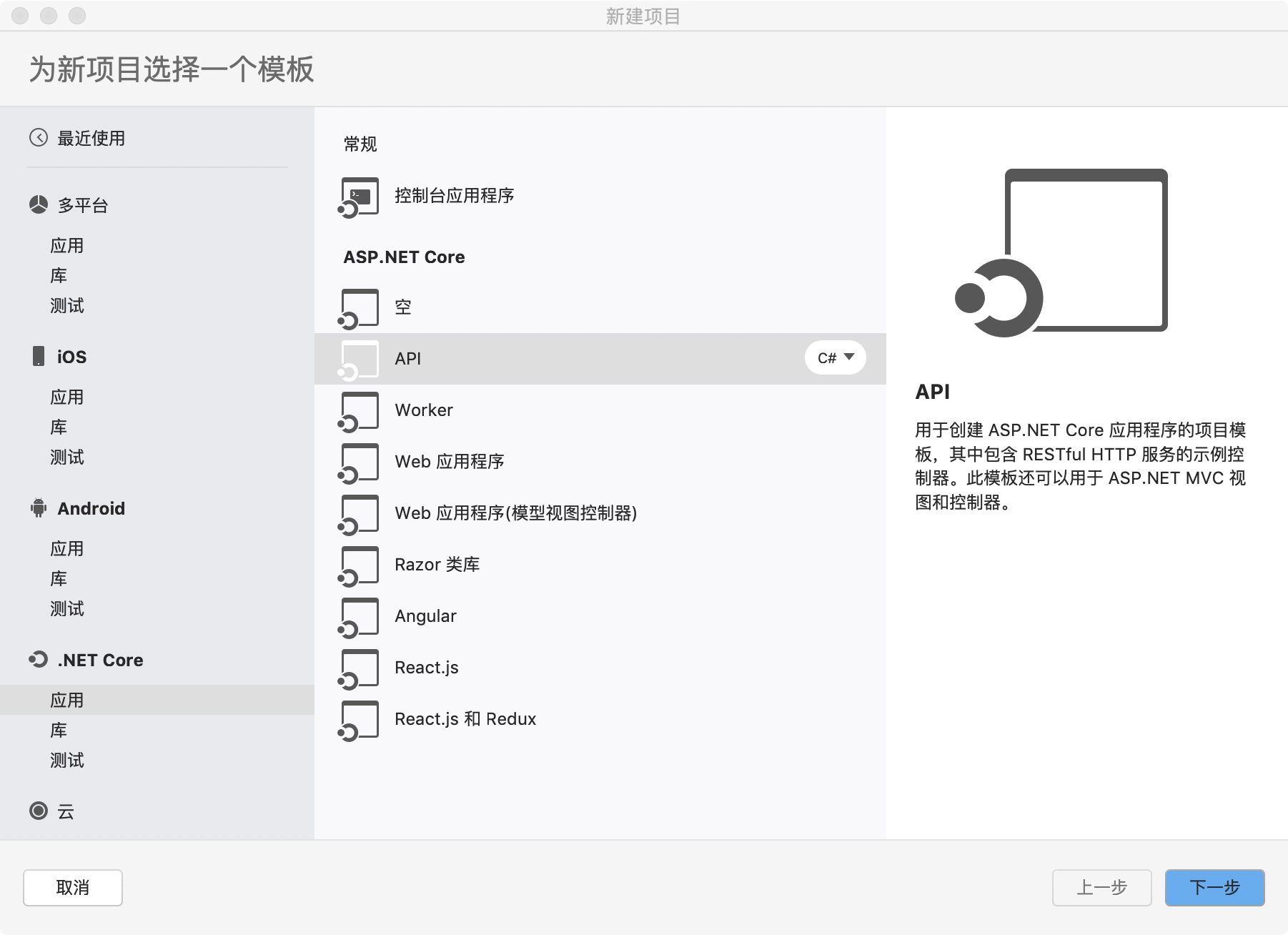Choose the API template row
This screenshot has height=935, width=1288.
tap(600, 359)
